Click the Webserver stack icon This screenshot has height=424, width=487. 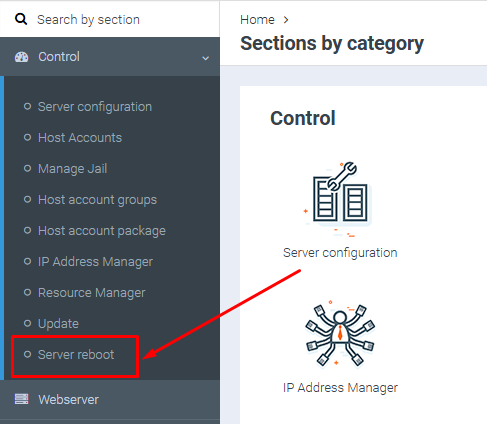[x=21, y=399]
